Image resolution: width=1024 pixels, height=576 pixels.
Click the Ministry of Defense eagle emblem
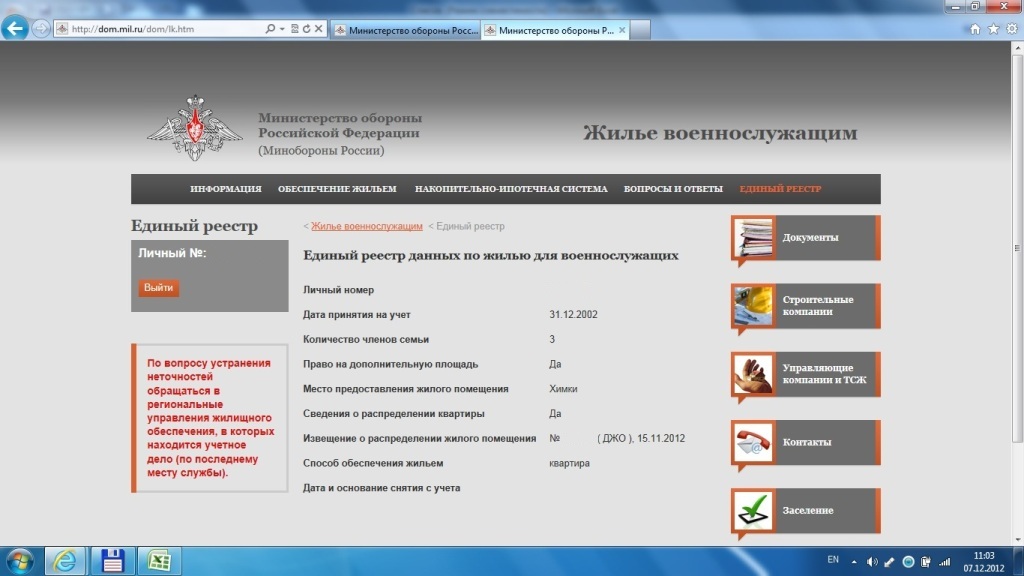coord(195,128)
